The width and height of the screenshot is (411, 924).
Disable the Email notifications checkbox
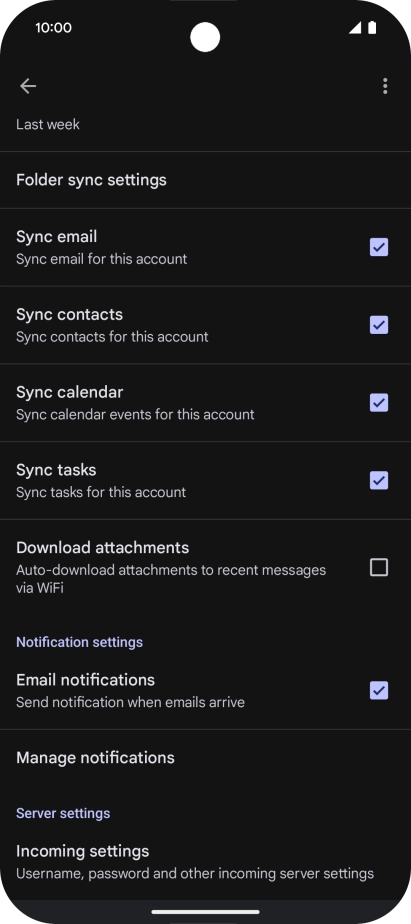[379, 690]
